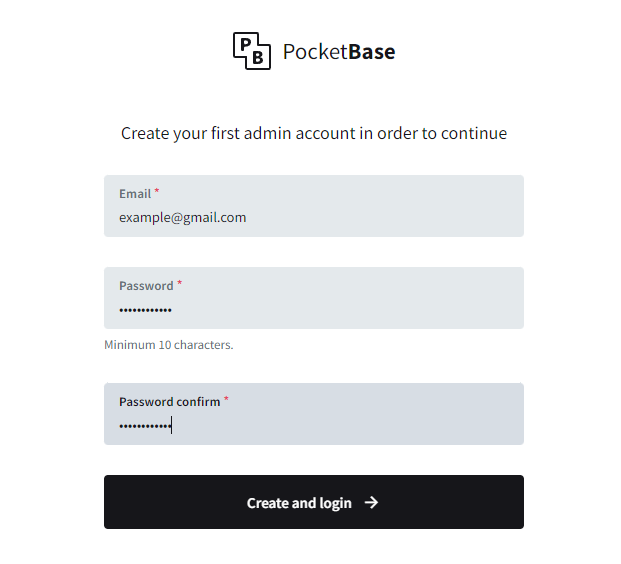Click the masked dots in Password confirm

click(145, 427)
